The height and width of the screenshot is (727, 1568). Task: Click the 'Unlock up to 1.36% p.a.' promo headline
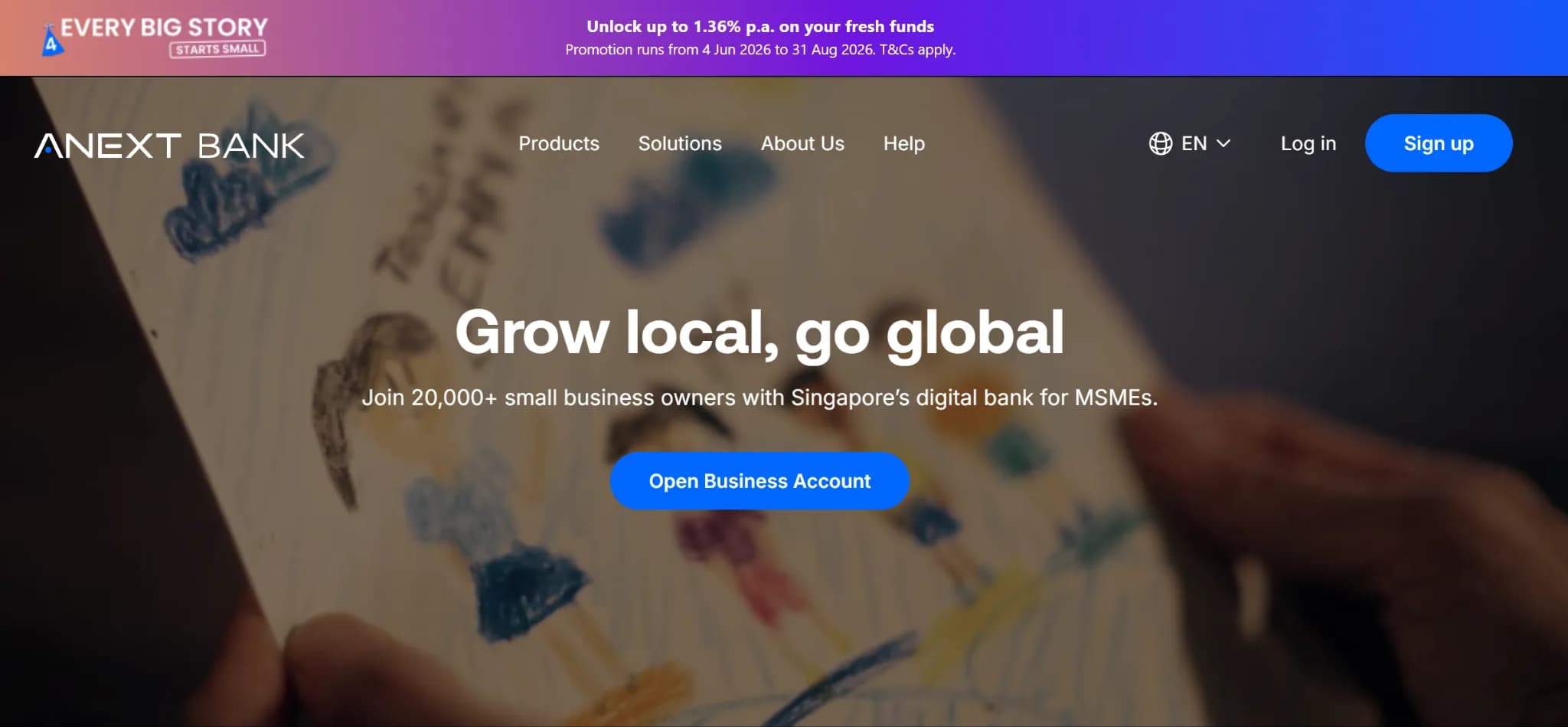pos(760,26)
